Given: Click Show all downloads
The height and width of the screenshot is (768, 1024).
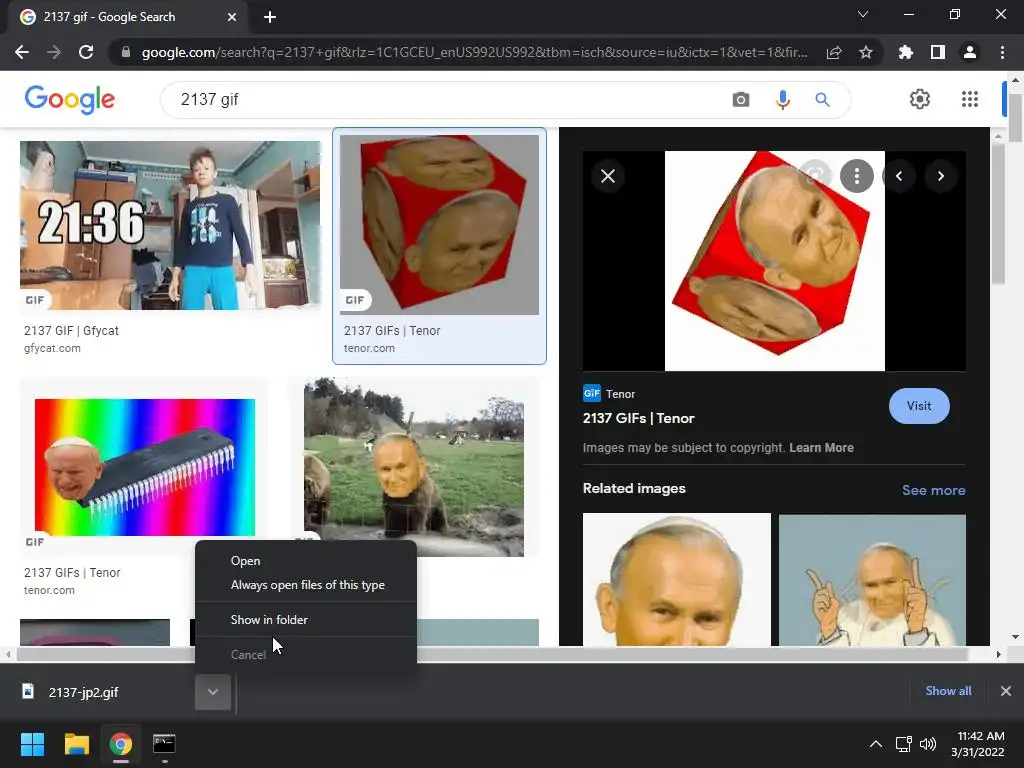Looking at the screenshot, I should point(948,691).
